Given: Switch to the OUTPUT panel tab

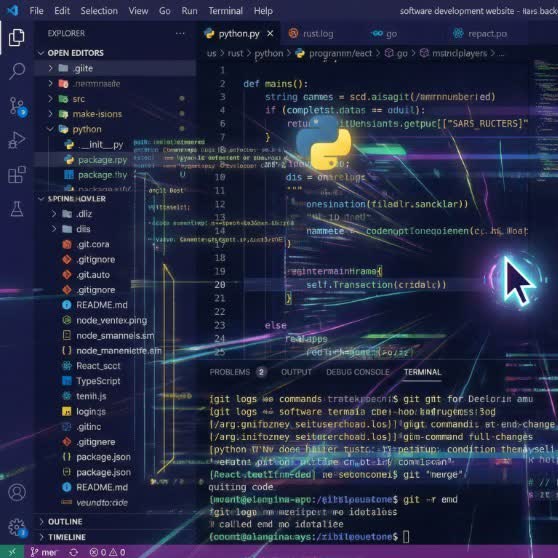Looking at the screenshot, I should coord(296,372).
